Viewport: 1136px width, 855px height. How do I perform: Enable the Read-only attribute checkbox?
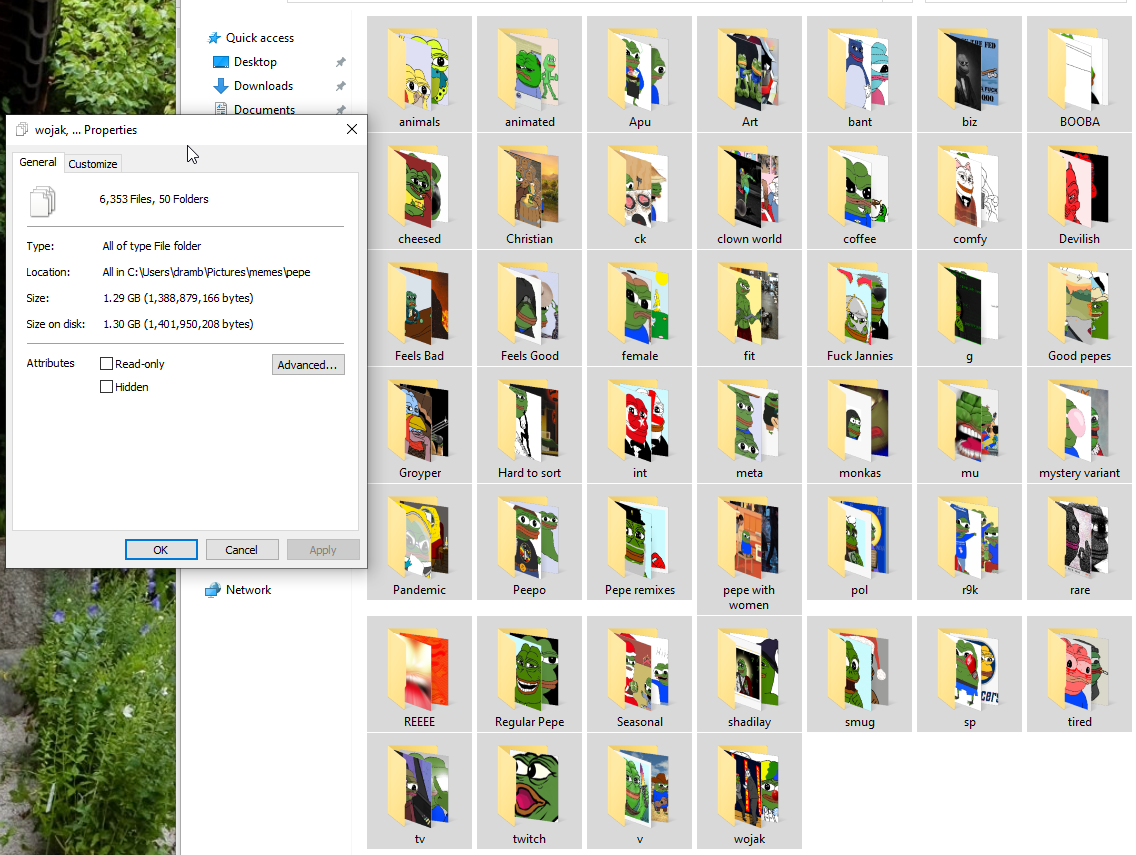[x=106, y=364]
